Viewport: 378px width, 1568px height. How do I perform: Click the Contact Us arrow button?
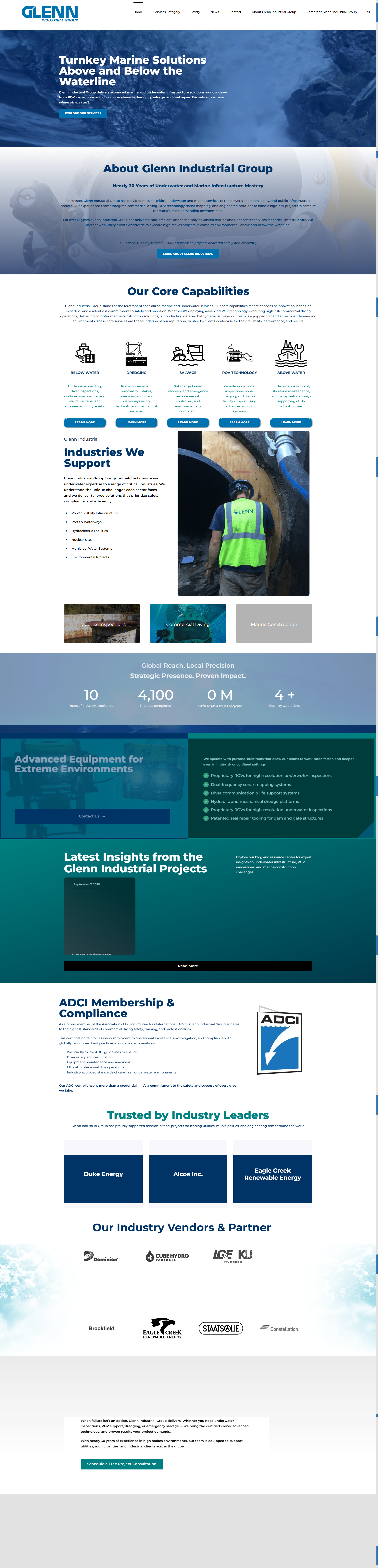92,816
